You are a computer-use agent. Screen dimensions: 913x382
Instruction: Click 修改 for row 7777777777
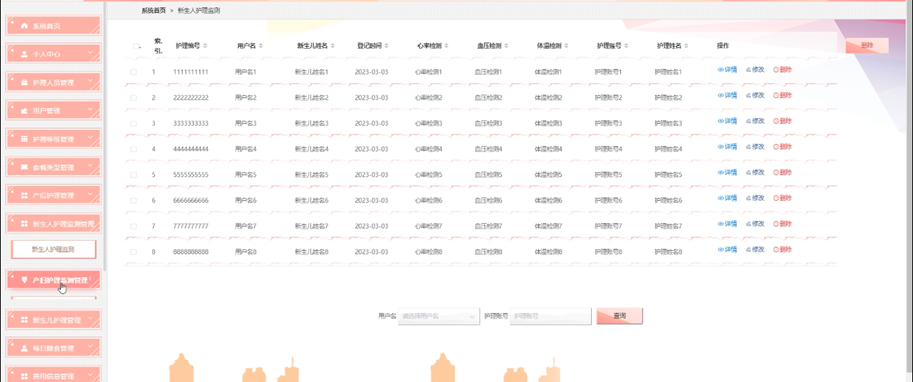coord(755,224)
